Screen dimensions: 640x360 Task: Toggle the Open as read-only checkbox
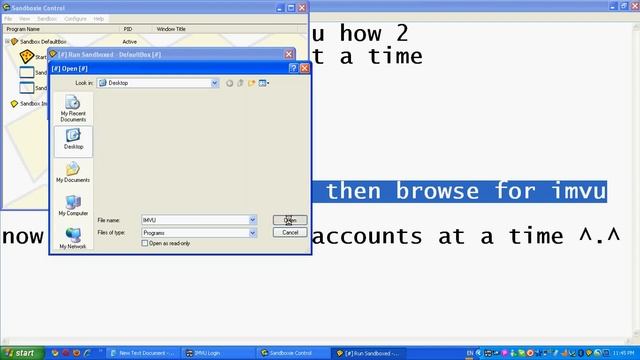click(144, 243)
